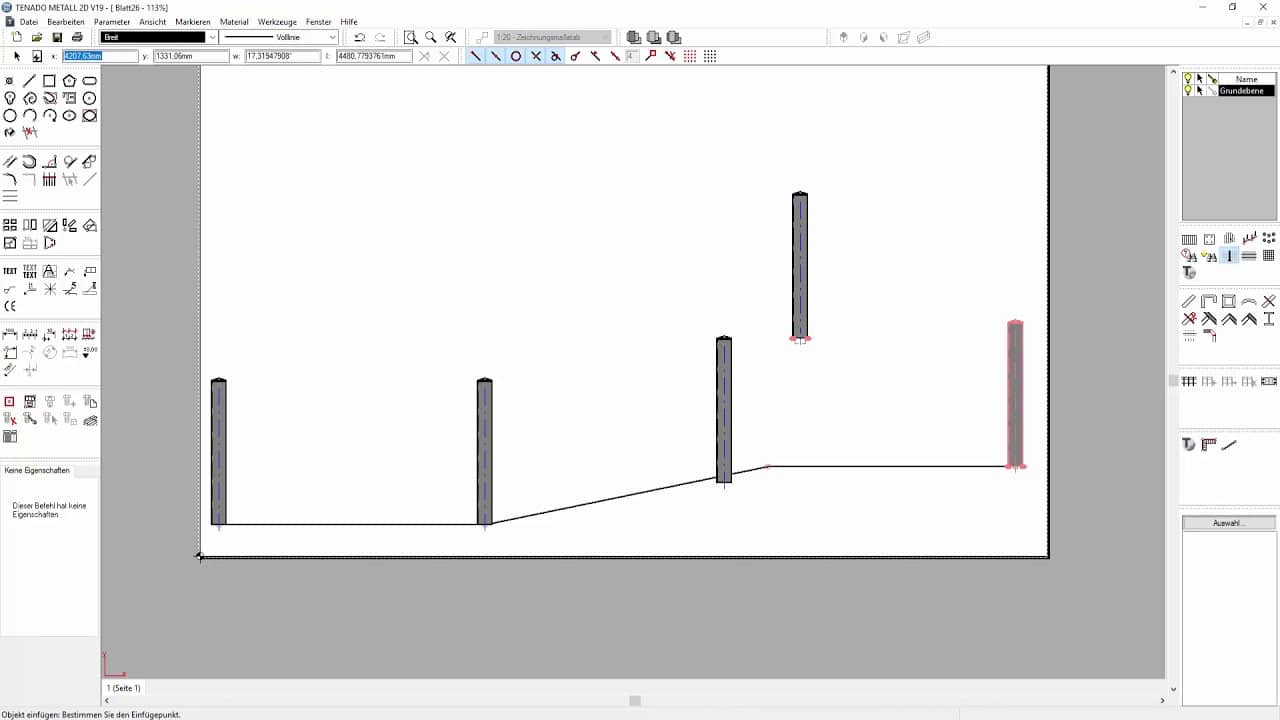Click the x coordinate input field
Screen dimensions: 1280x720
pos(100,56)
